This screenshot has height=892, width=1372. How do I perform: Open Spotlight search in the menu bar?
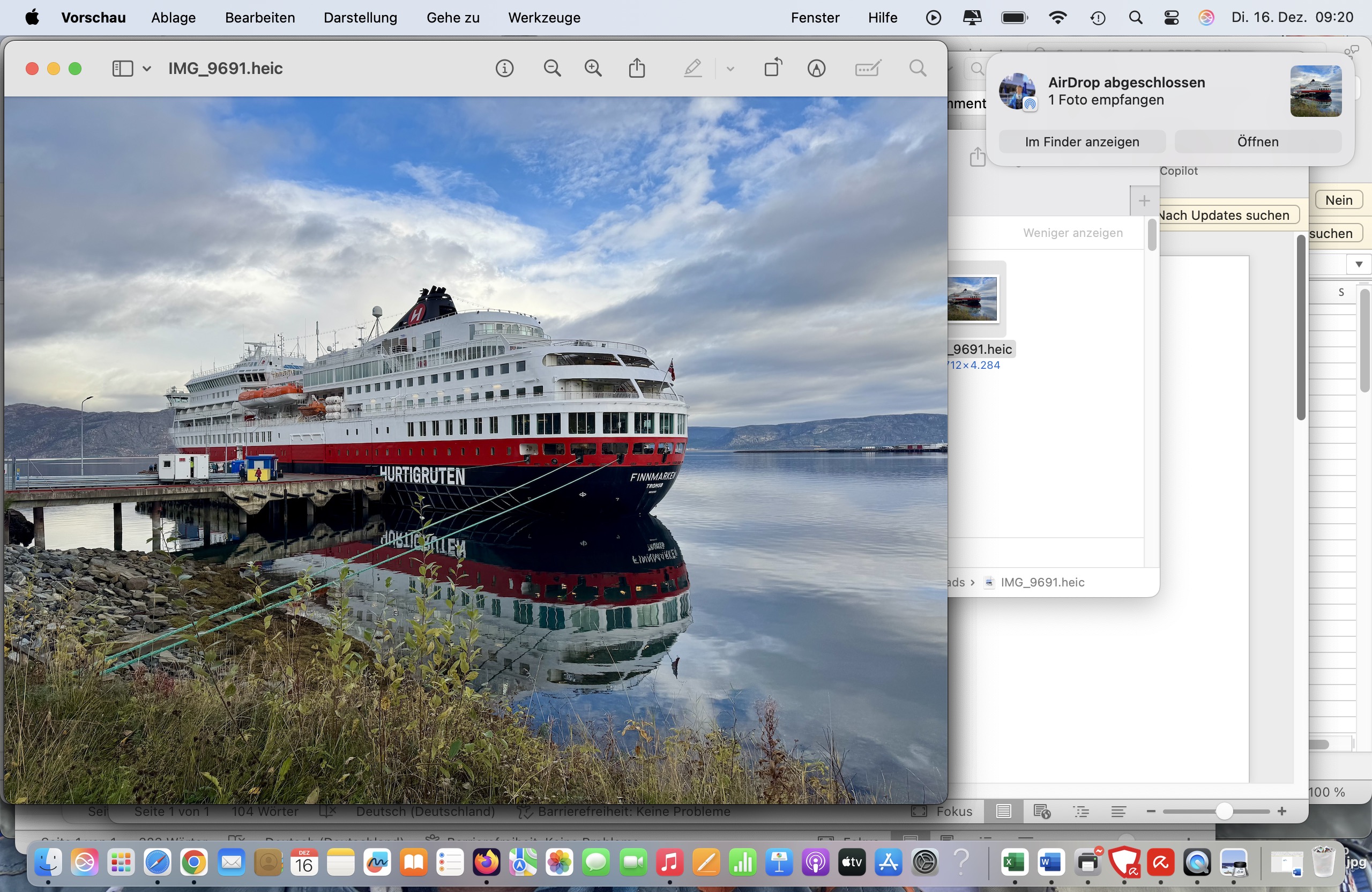coord(1135,17)
